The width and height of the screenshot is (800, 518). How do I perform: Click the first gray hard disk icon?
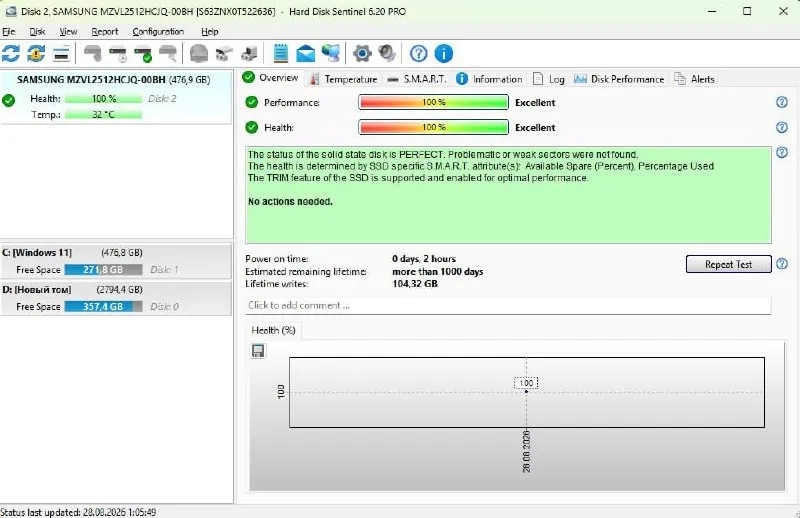click(x=93, y=53)
